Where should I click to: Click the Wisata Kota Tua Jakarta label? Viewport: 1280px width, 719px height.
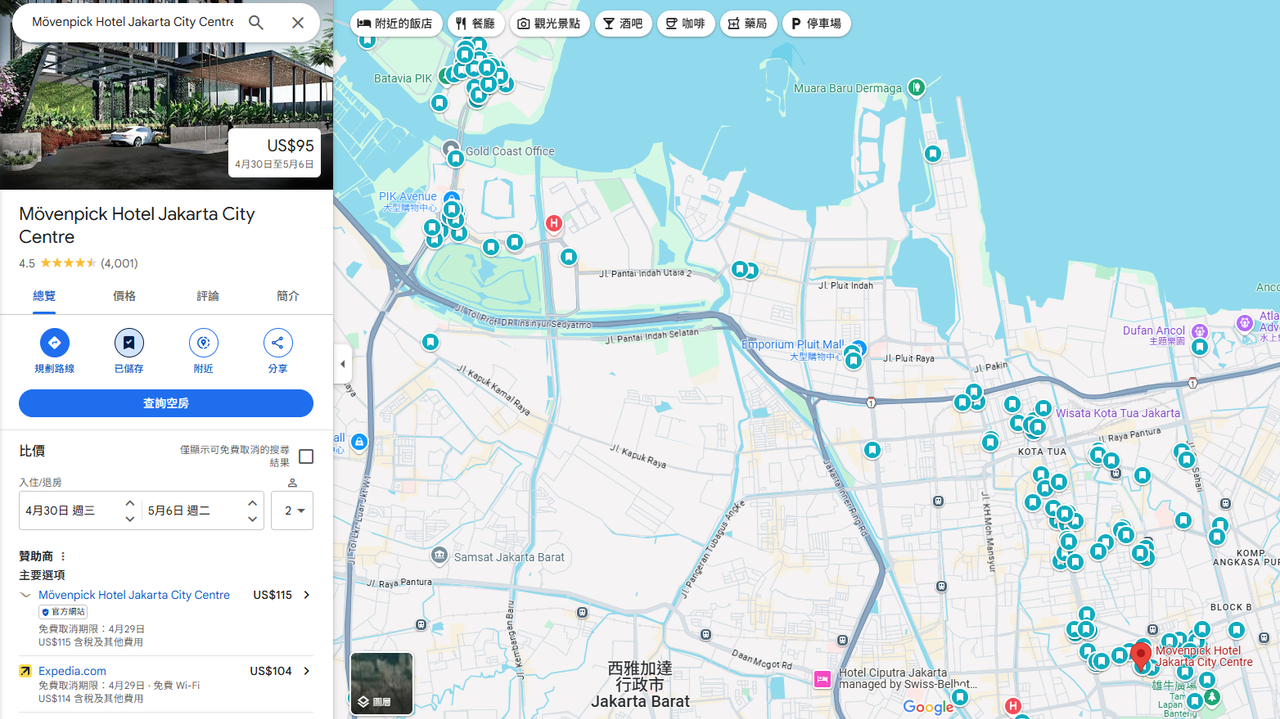click(x=1118, y=413)
